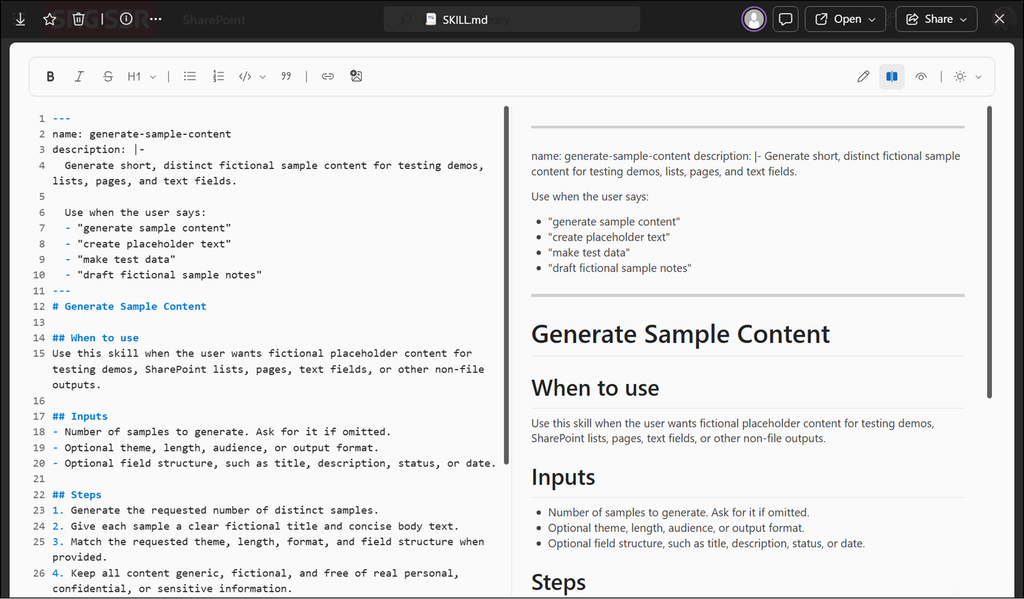Add file to favorites with star icon
The height and width of the screenshot is (599, 1024).
click(50, 19)
